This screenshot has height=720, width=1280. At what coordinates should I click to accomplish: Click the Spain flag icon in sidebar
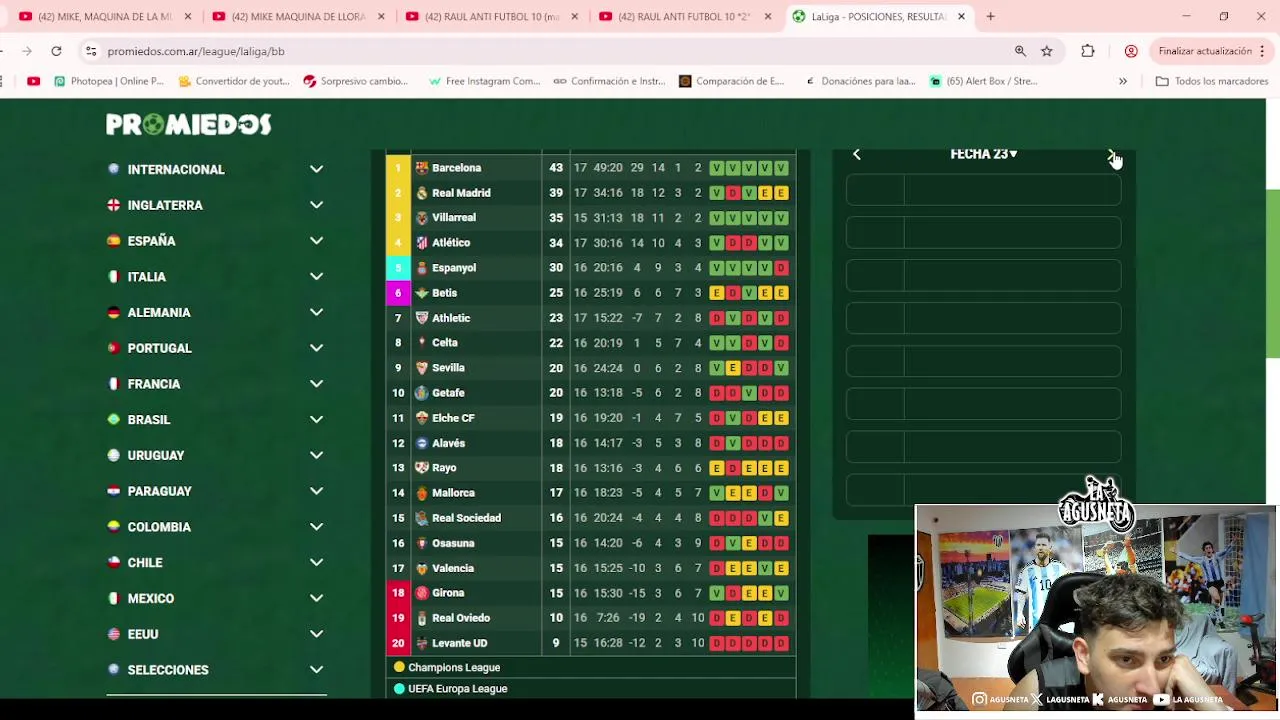[x=114, y=241]
